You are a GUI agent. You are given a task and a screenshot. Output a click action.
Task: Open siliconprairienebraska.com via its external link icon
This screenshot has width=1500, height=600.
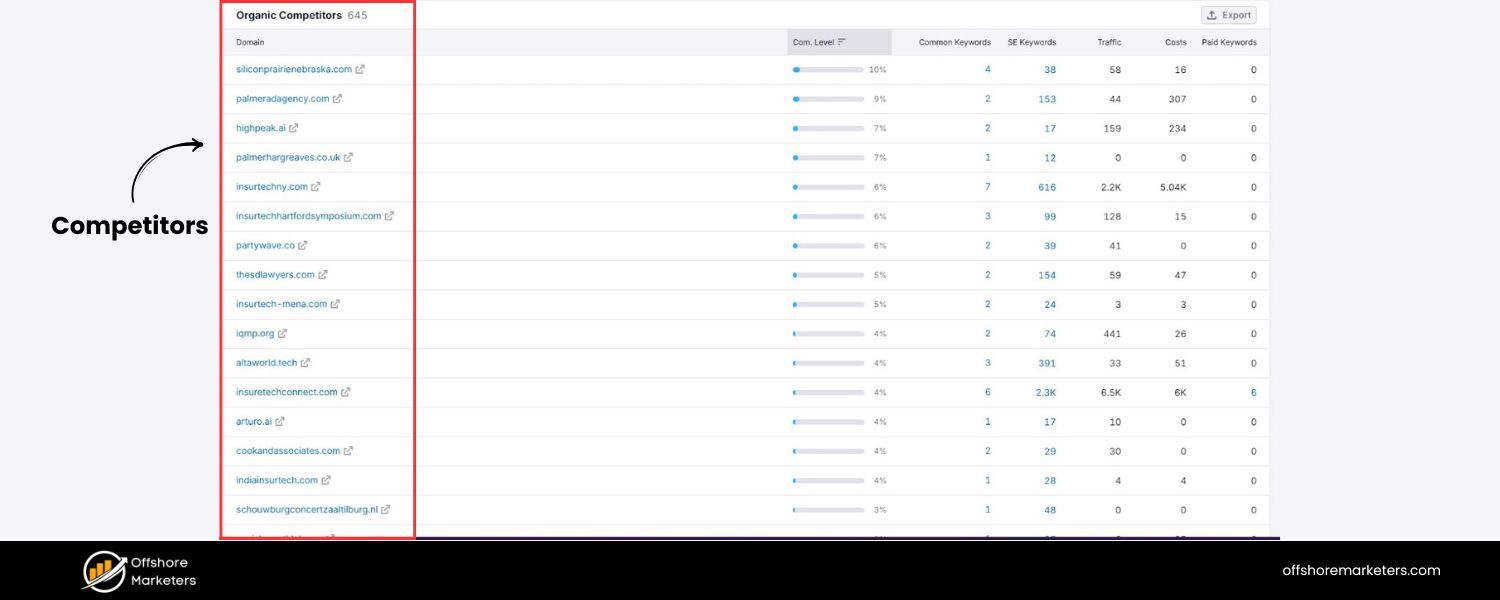pyautogui.click(x=360, y=69)
